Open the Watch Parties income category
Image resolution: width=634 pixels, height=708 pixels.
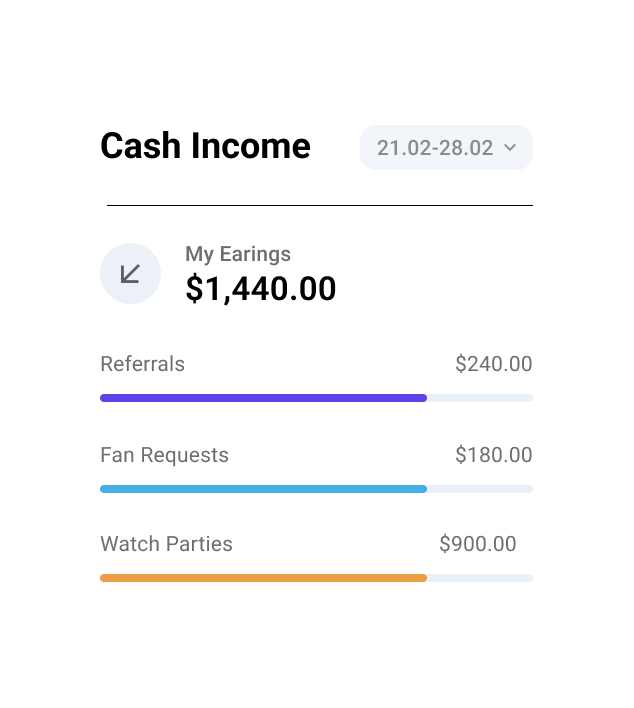pos(166,544)
